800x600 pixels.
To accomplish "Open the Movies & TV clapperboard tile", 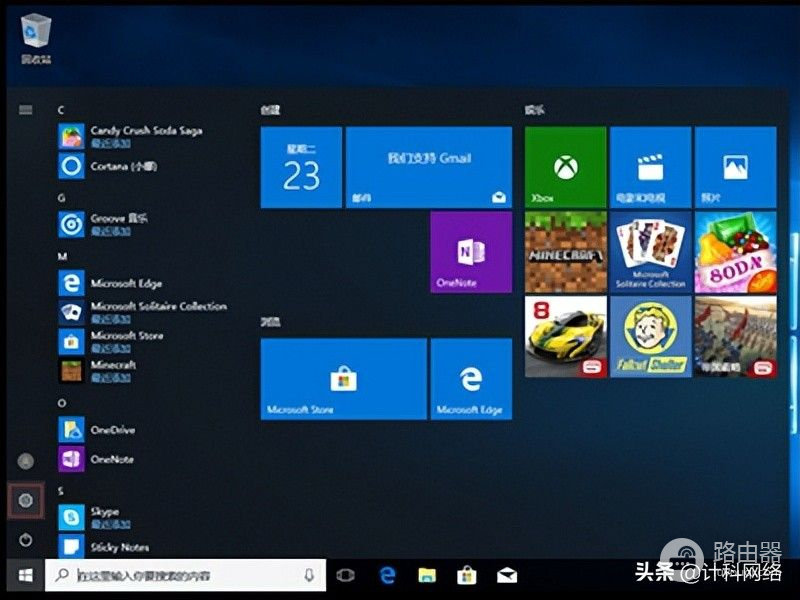I will (651, 167).
